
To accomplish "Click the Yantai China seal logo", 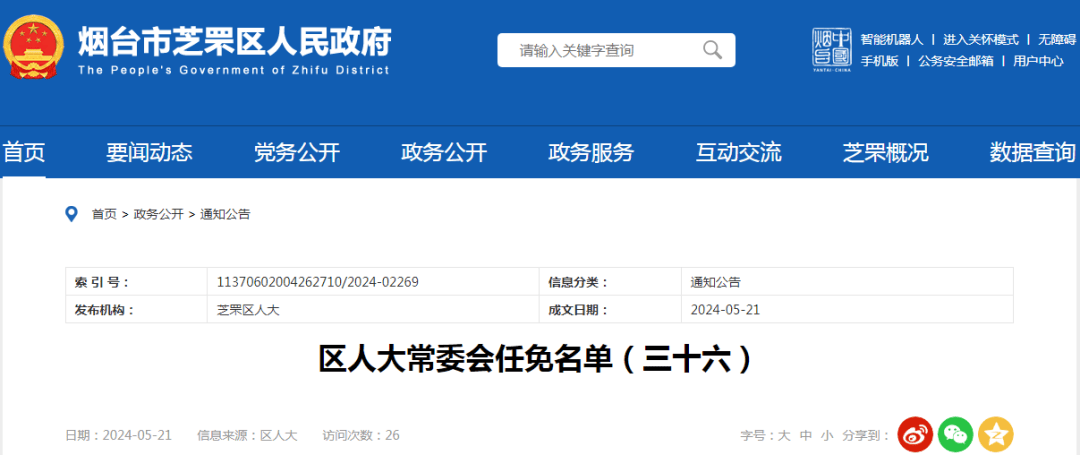I will (831, 48).
